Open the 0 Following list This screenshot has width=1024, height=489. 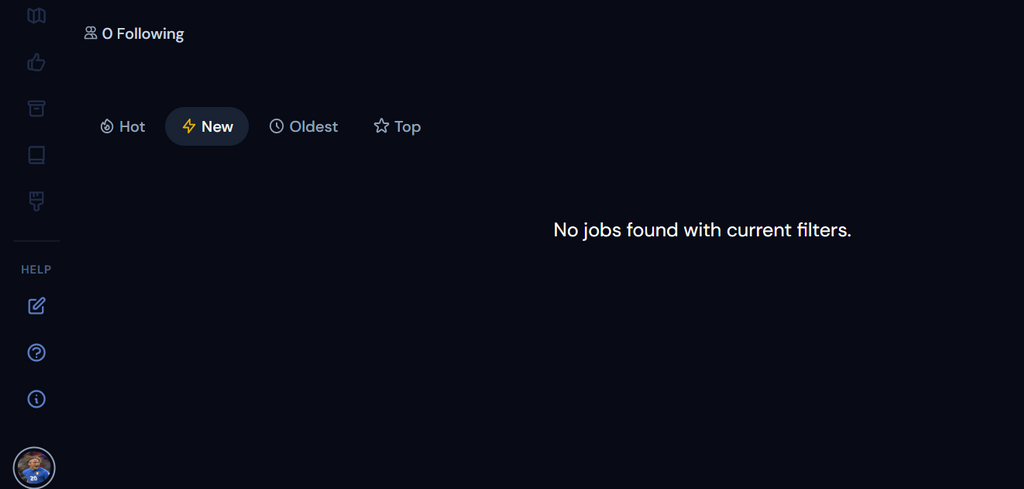coord(135,34)
